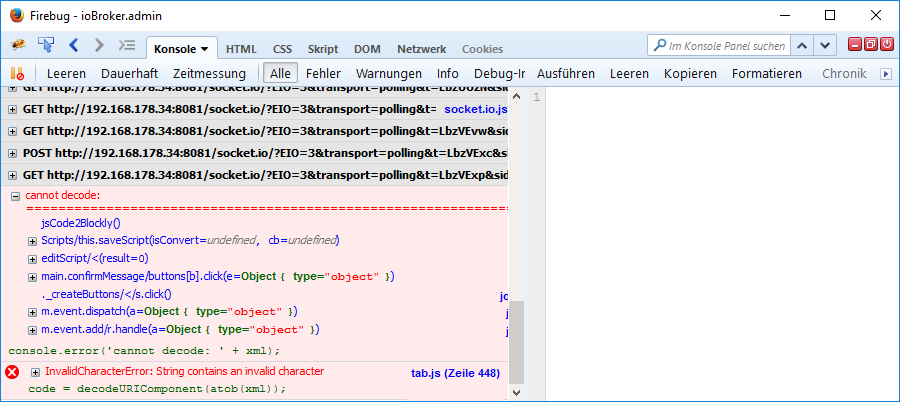Expand the GET request with t=LbzVExp

[x=13, y=176]
